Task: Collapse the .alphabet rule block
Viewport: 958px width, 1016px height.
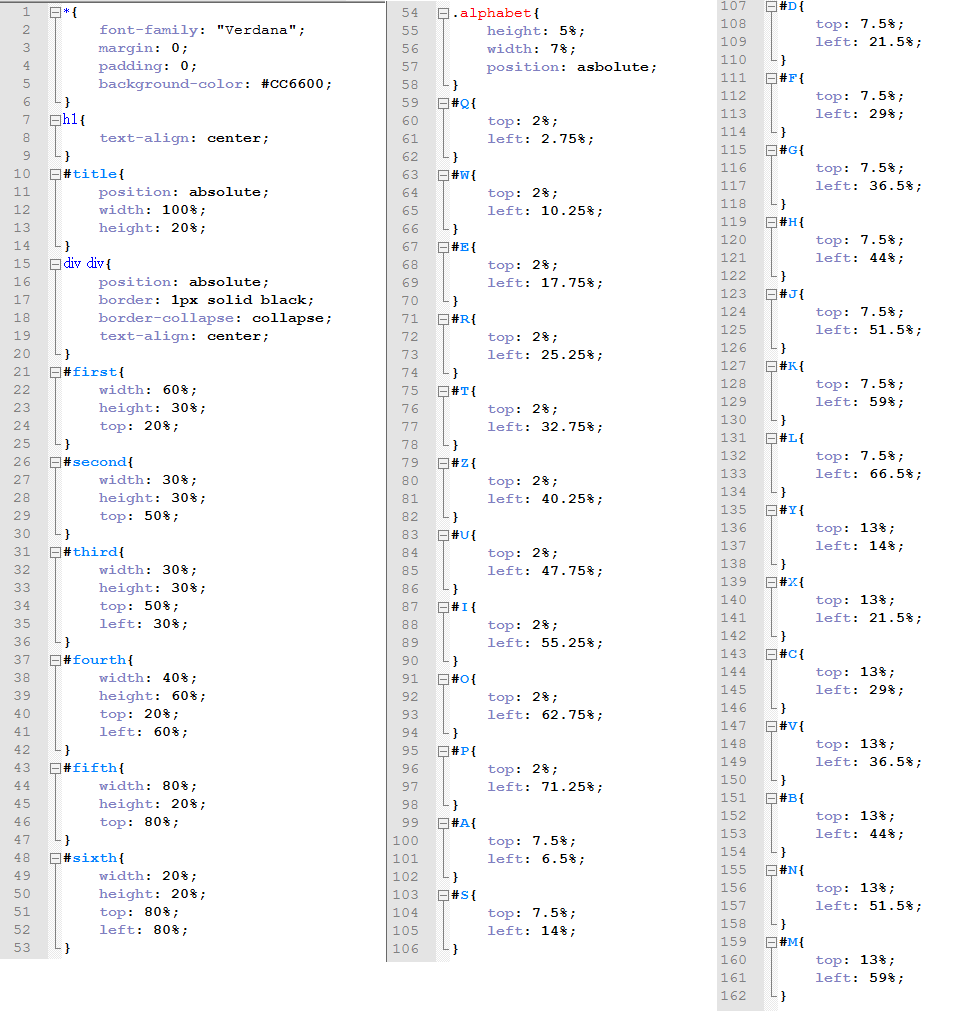Action: 443,13
